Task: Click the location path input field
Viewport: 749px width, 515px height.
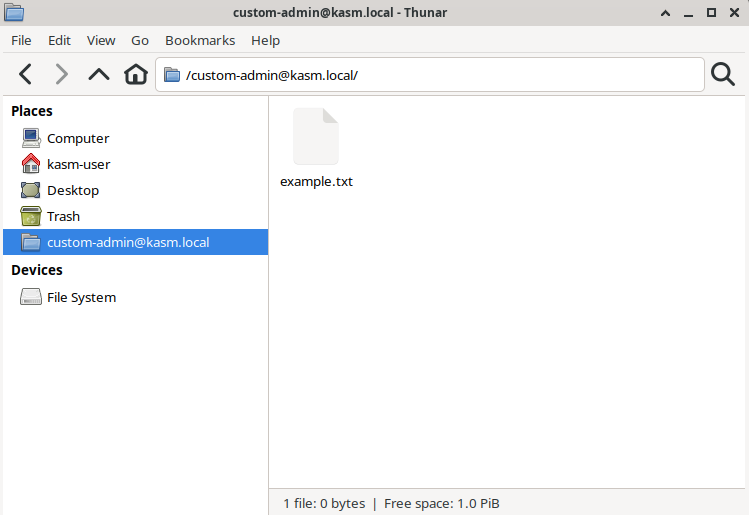Action: click(440, 75)
